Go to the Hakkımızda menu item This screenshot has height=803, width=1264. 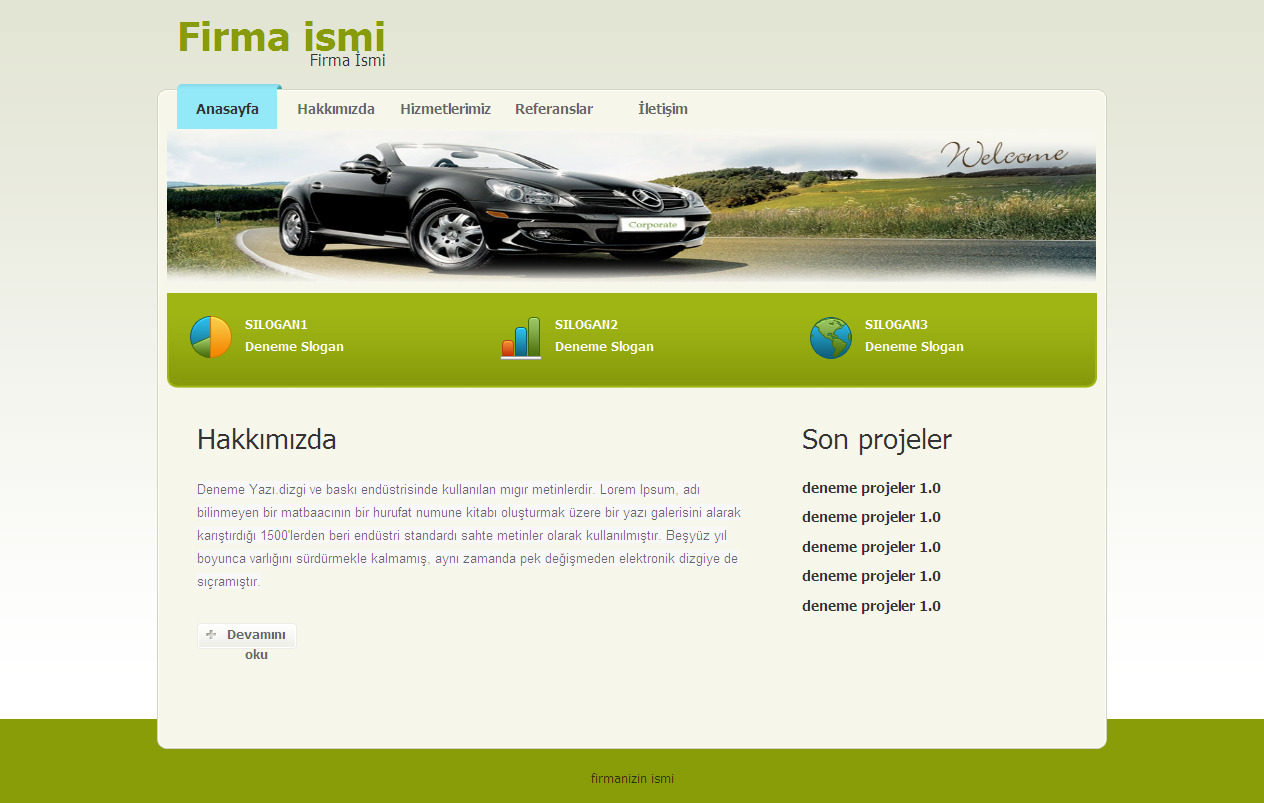pos(336,109)
